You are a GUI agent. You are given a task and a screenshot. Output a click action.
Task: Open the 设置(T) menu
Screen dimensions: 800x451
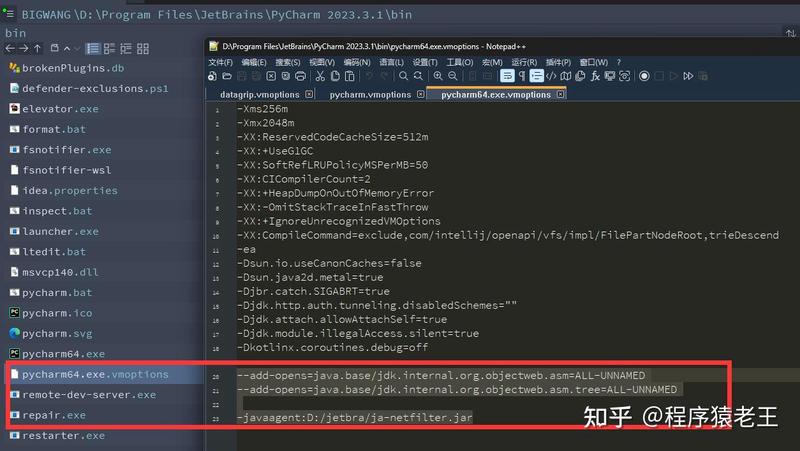(425, 62)
